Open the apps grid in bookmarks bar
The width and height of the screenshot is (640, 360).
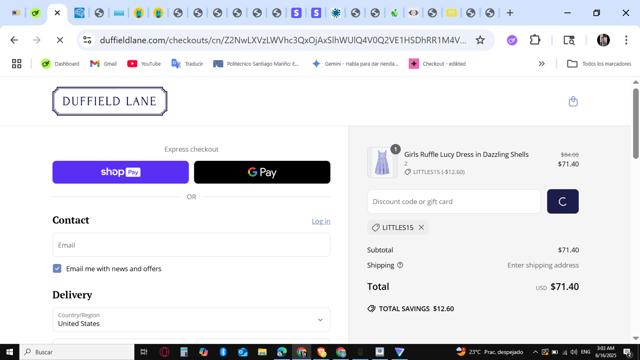(16, 64)
